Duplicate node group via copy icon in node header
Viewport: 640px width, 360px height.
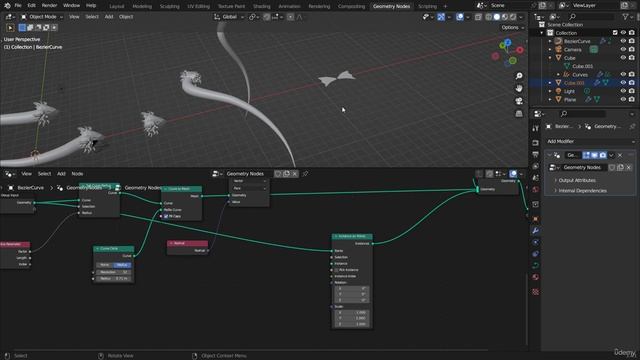(287, 174)
